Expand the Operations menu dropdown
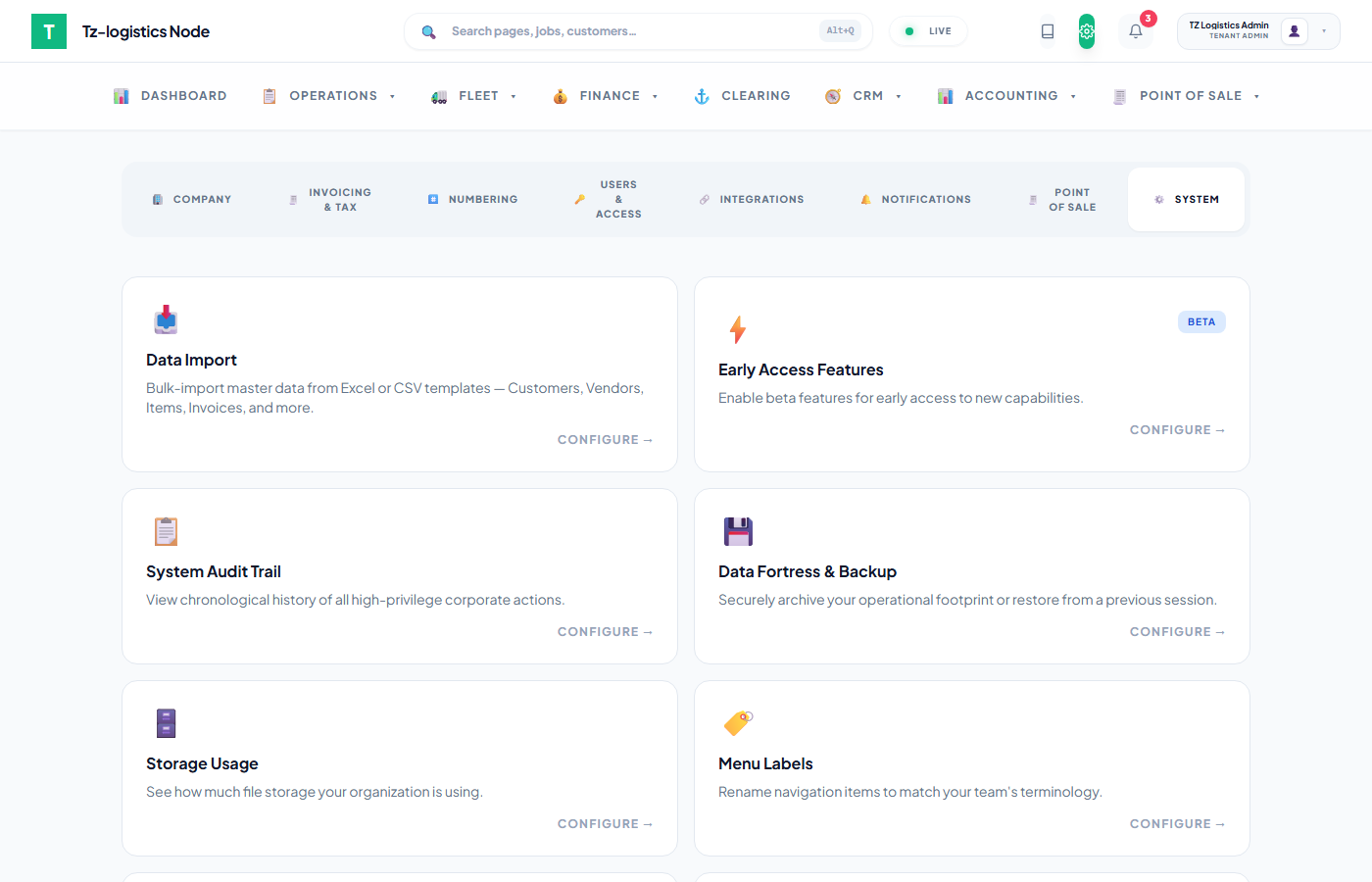The height and width of the screenshot is (882, 1372). click(x=392, y=97)
